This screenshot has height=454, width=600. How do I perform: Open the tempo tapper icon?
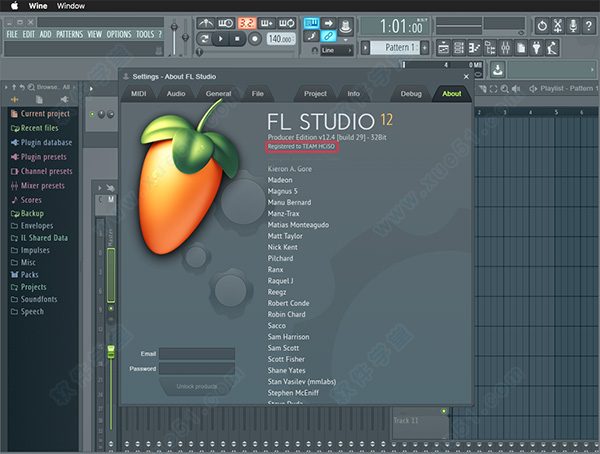coord(552,48)
